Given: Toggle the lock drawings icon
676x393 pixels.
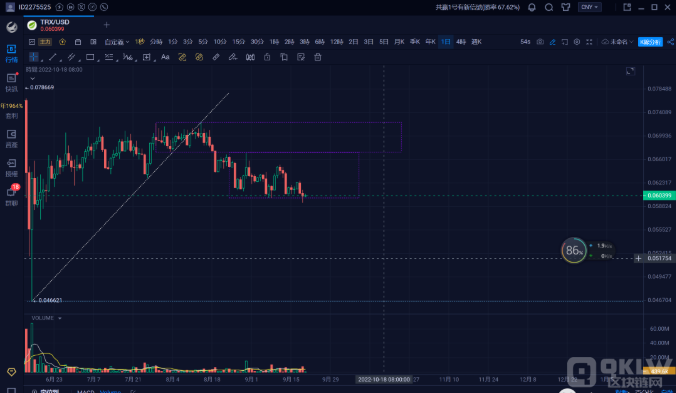Looking at the screenshot, I should 267,57.
